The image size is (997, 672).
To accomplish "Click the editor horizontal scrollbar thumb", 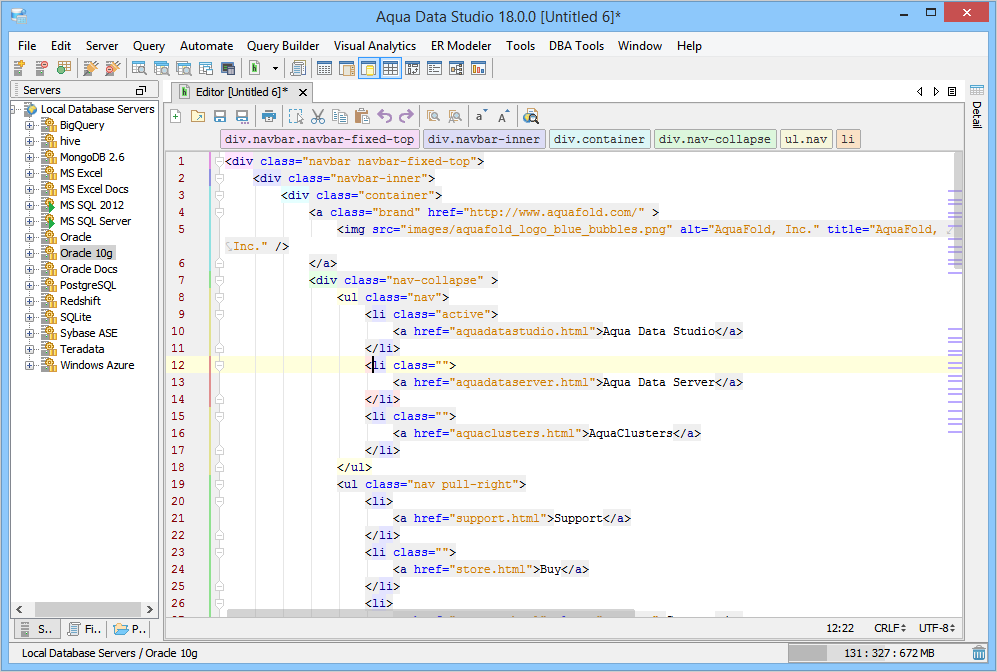I will (431, 613).
